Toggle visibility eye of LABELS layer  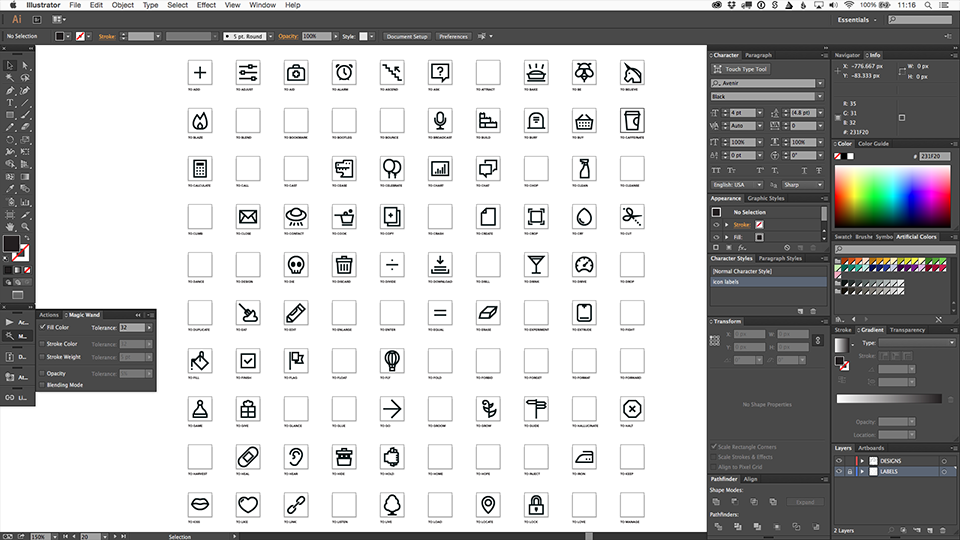(839, 472)
